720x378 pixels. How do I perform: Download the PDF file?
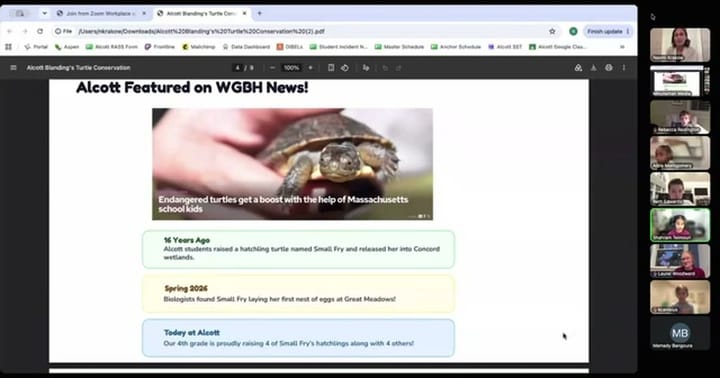click(x=594, y=68)
